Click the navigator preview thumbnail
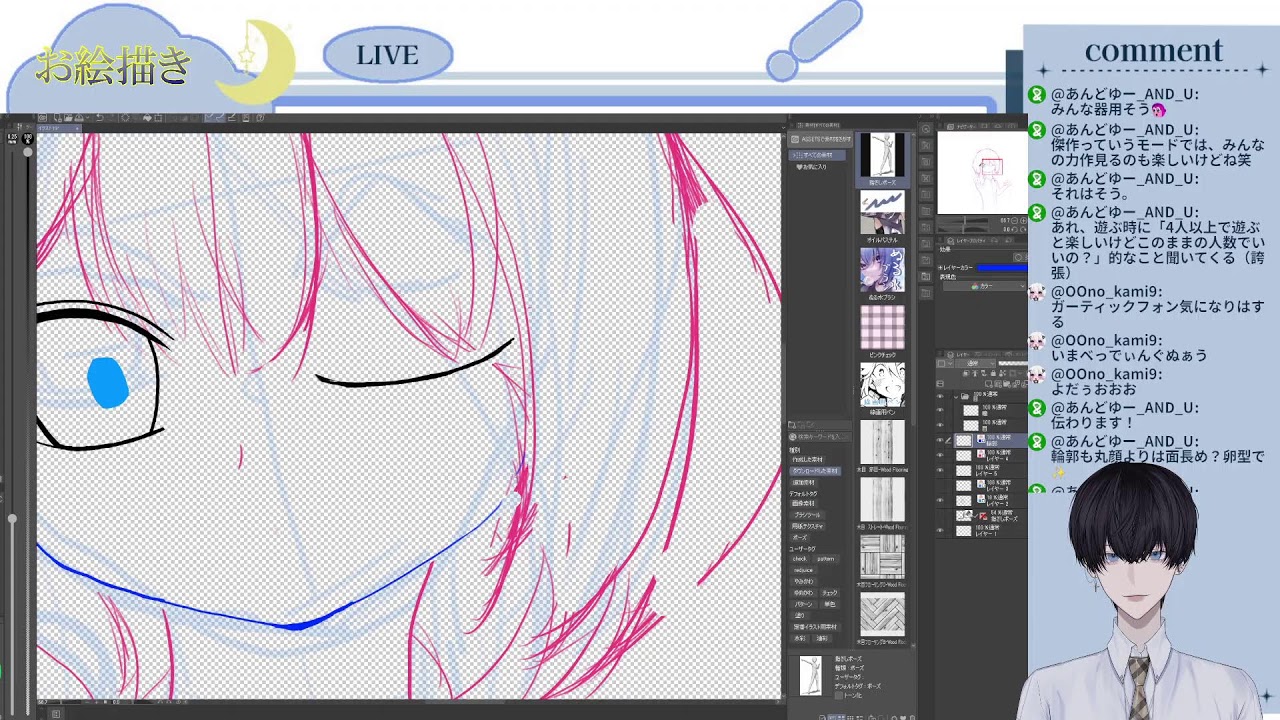Screen dimensions: 1280x720 point(982,172)
